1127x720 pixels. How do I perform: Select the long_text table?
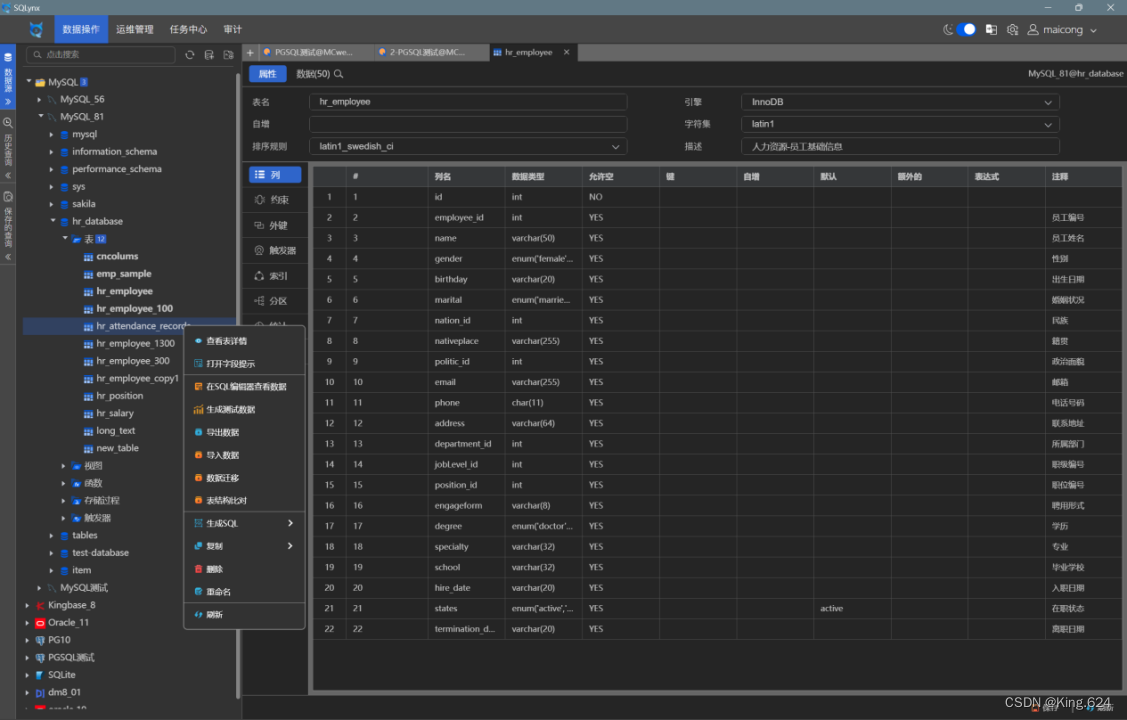click(116, 430)
